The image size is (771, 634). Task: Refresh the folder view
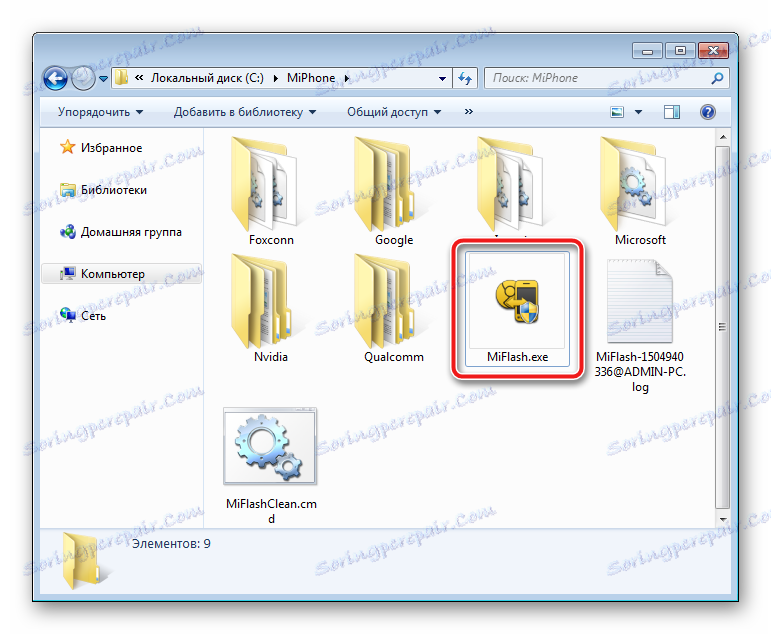[x=465, y=78]
